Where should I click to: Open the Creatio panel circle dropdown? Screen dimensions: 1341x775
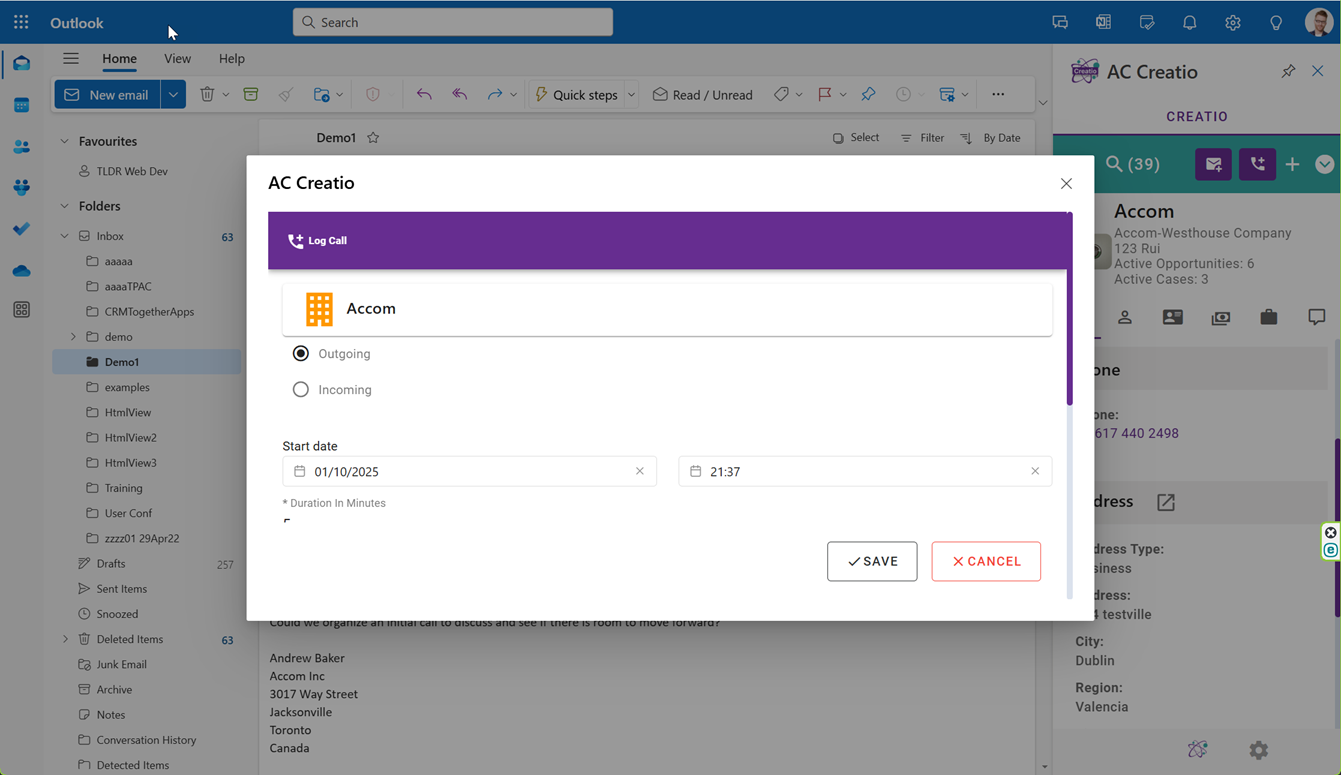(1325, 164)
